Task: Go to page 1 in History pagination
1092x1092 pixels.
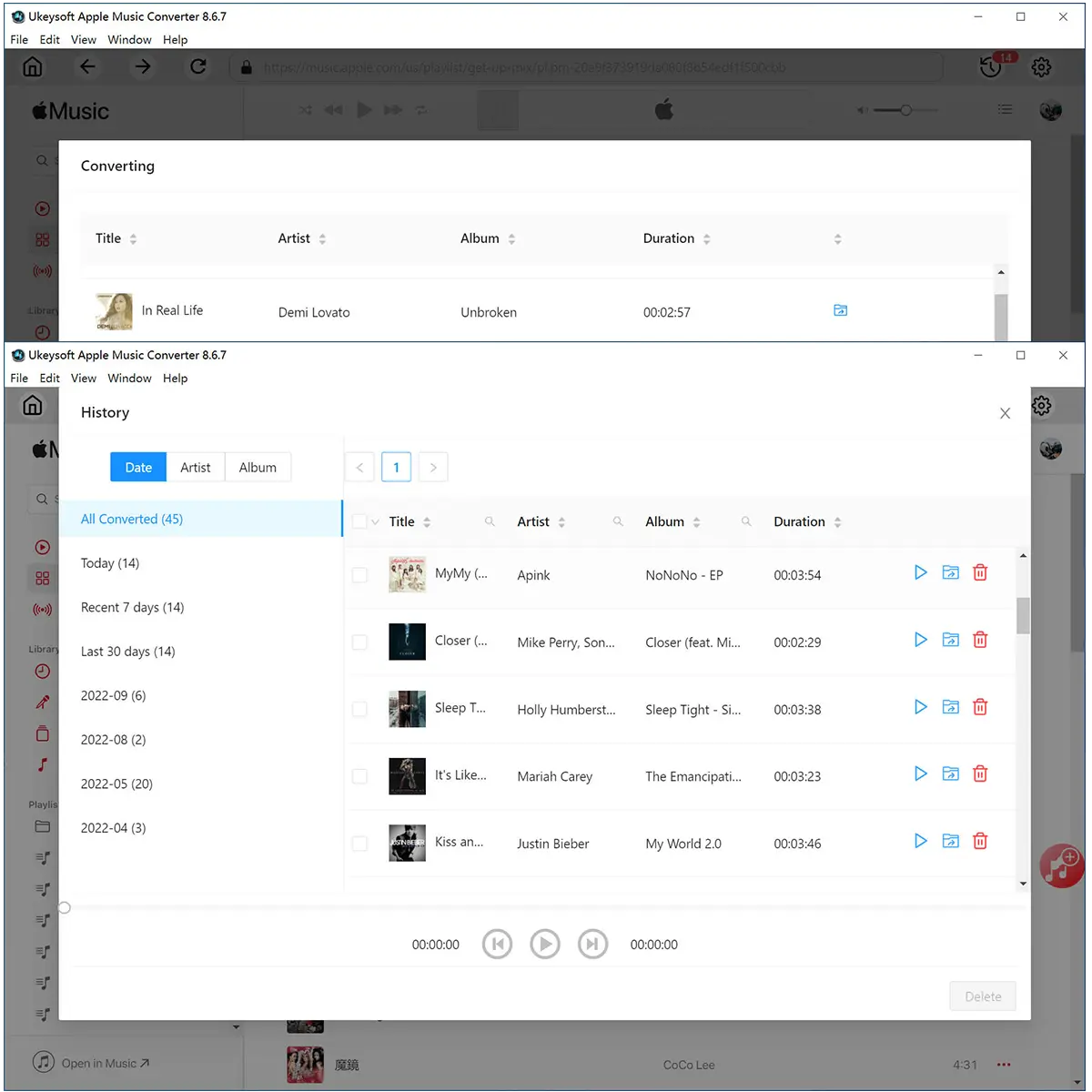Action: [x=396, y=467]
